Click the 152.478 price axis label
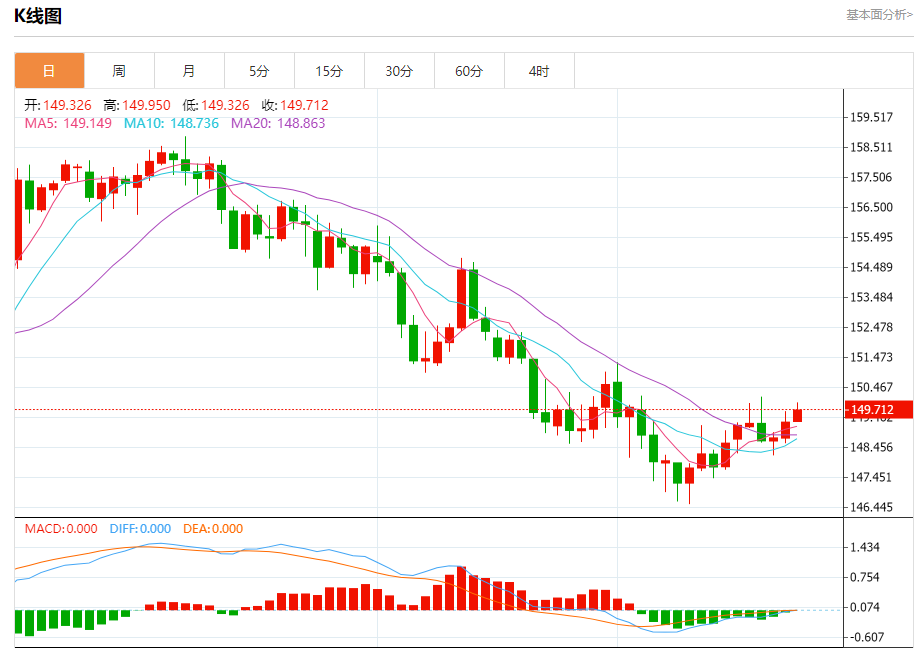 pyautogui.click(x=871, y=327)
